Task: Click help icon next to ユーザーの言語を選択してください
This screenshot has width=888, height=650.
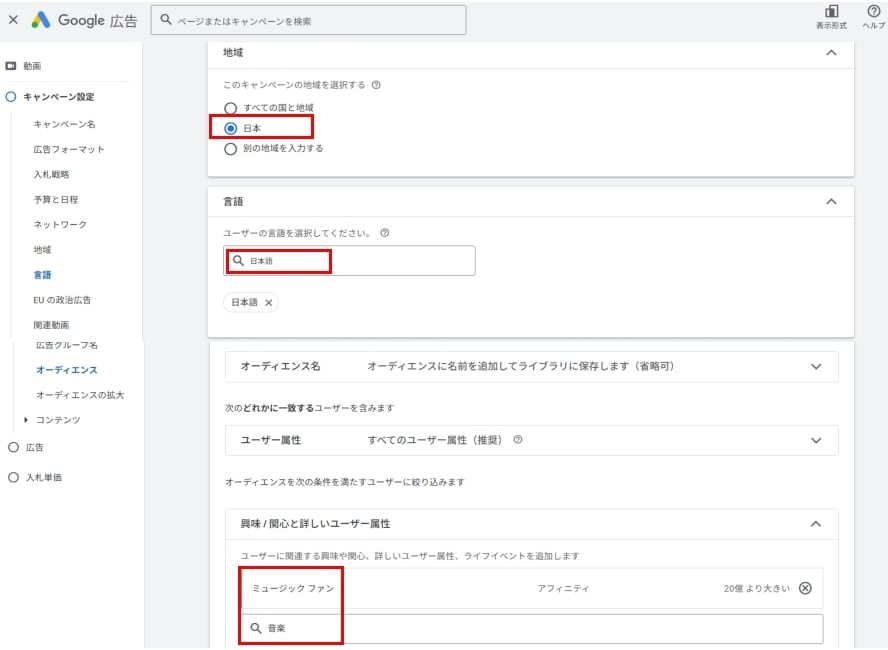Action: 385,233
